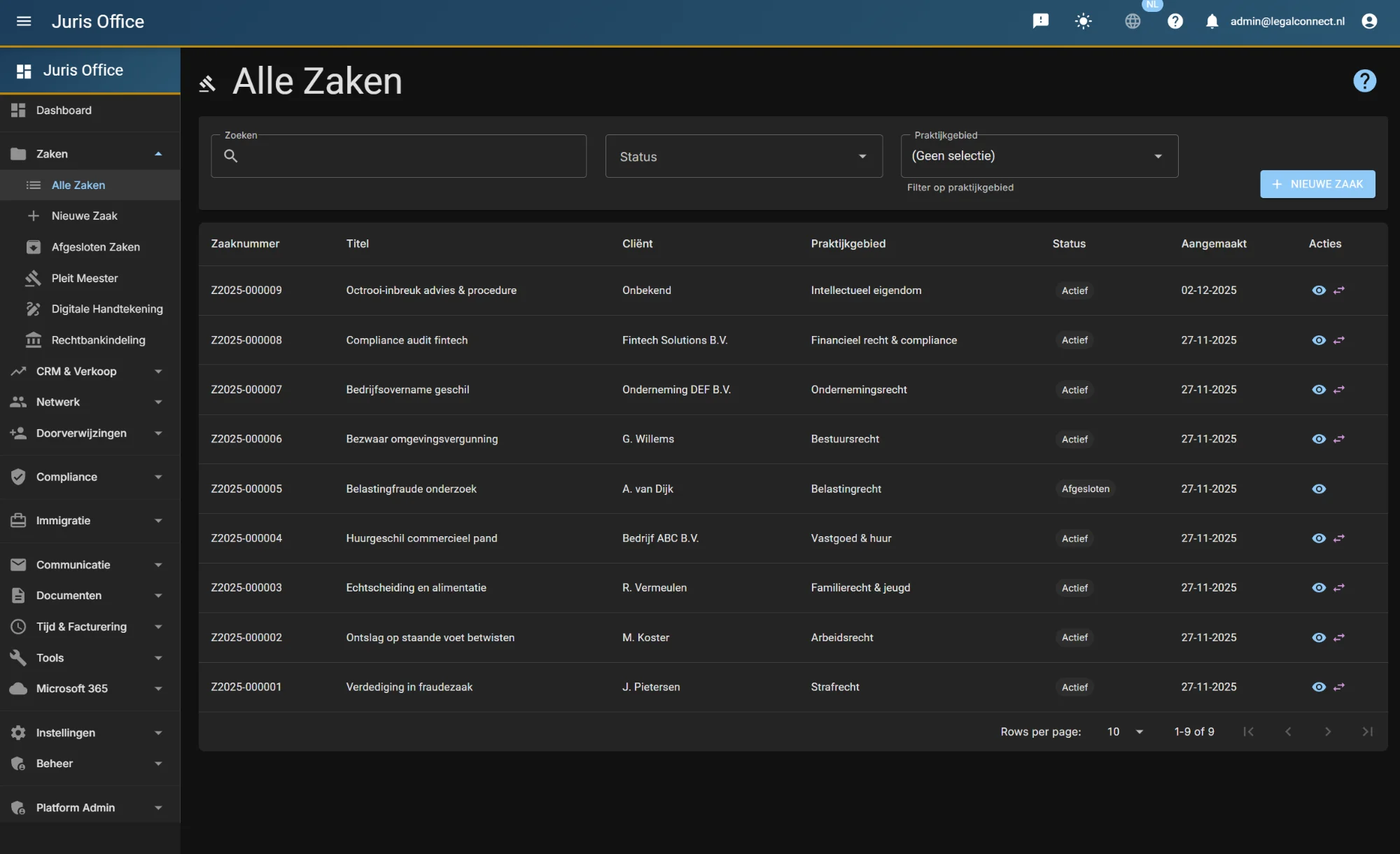Image resolution: width=1400 pixels, height=854 pixels.
Task: Click the Nieuwe Zaak button
Action: [x=1317, y=184]
